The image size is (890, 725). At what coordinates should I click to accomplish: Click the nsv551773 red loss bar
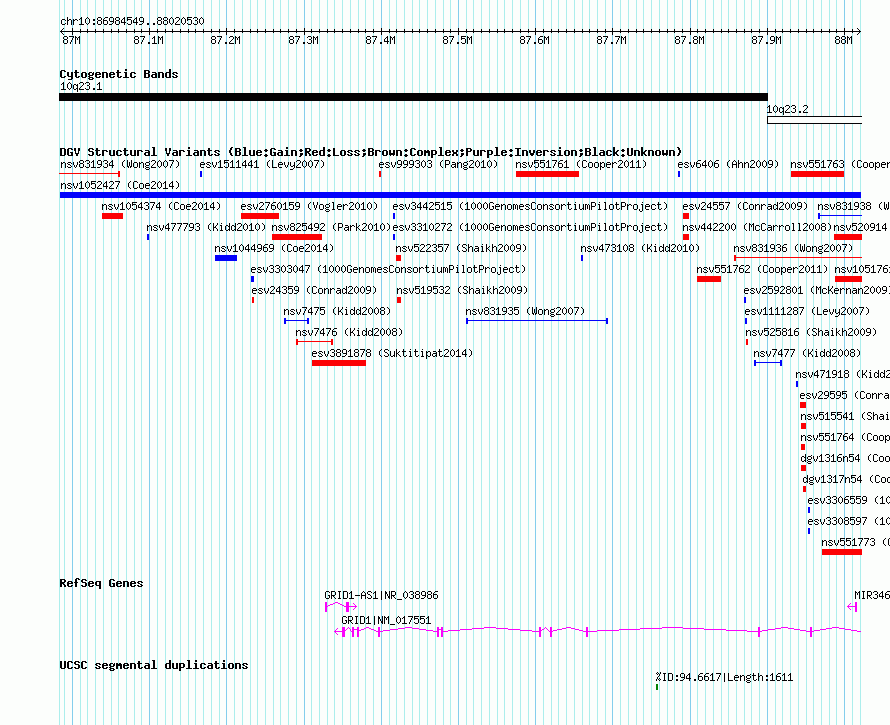tap(842, 552)
